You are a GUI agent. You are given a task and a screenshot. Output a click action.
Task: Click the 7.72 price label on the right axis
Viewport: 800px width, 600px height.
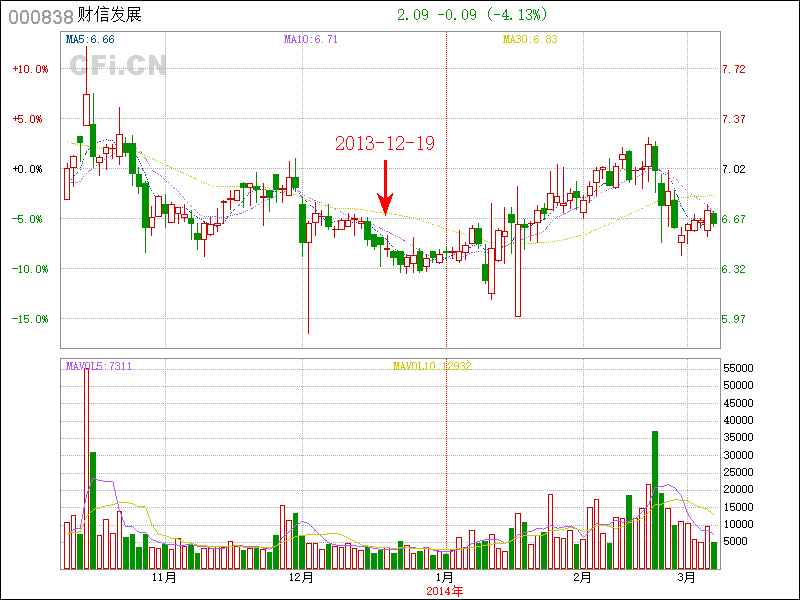click(733, 69)
